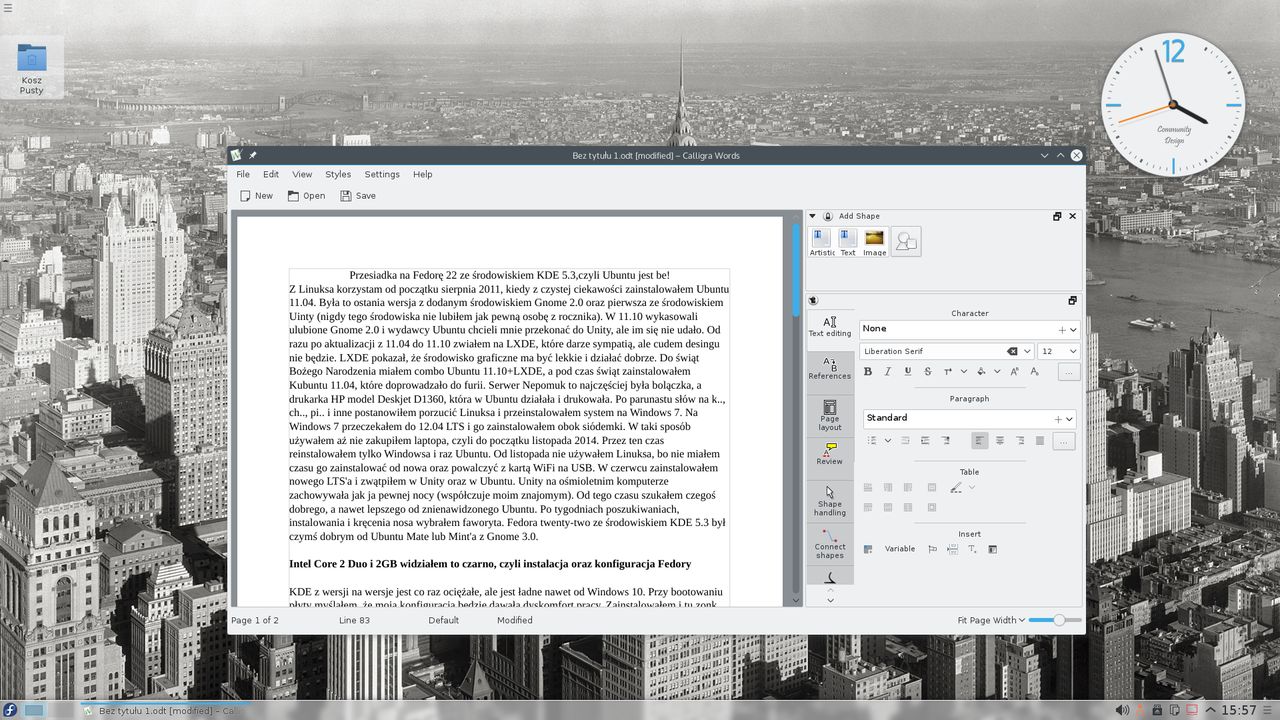Collapse the Add Shape docker triangle
This screenshot has height=720, width=1280.
coord(813,216)
